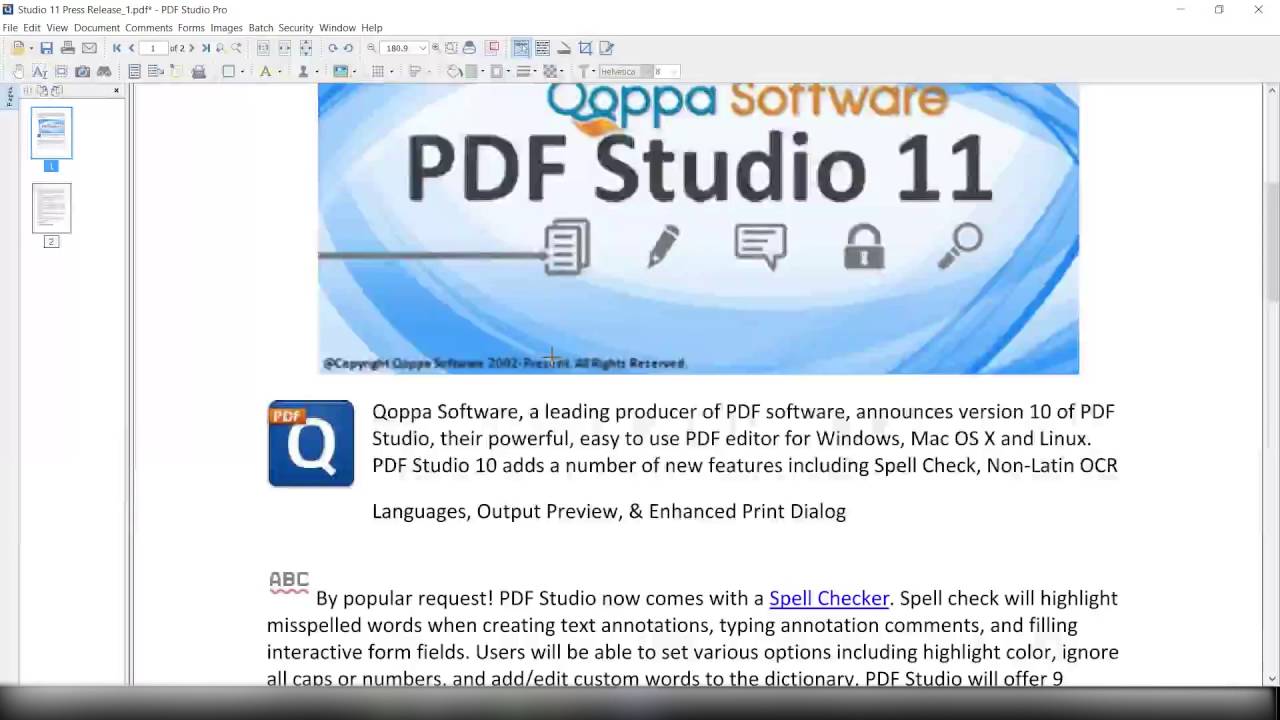Click the vertical scrollbar thumb

1272,240
